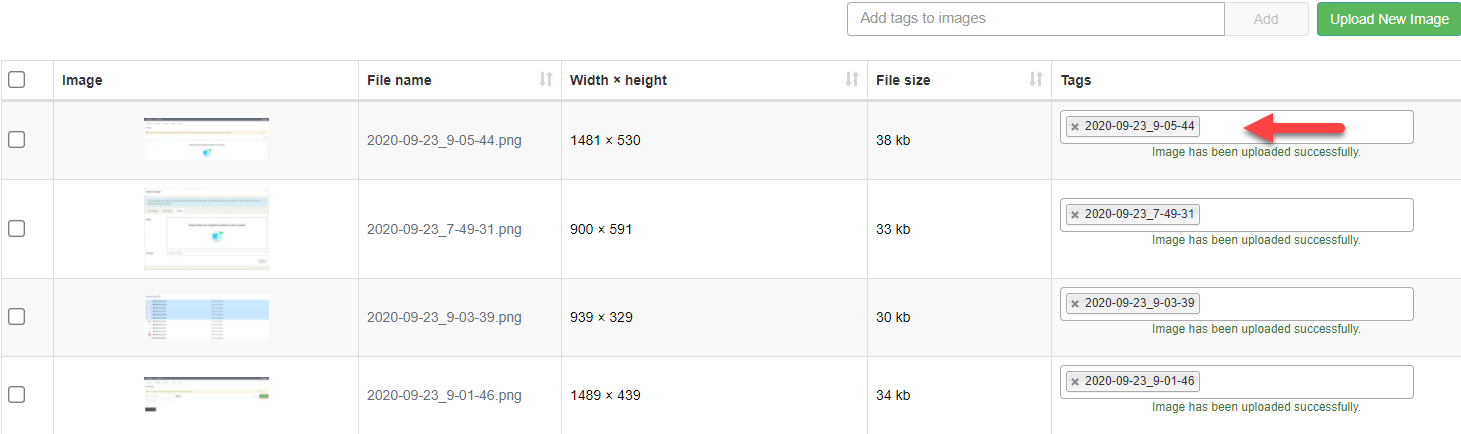Viewport: 1461px width, 434px height.
Task: Sort table by File name arrows icon
Action: 545,80
